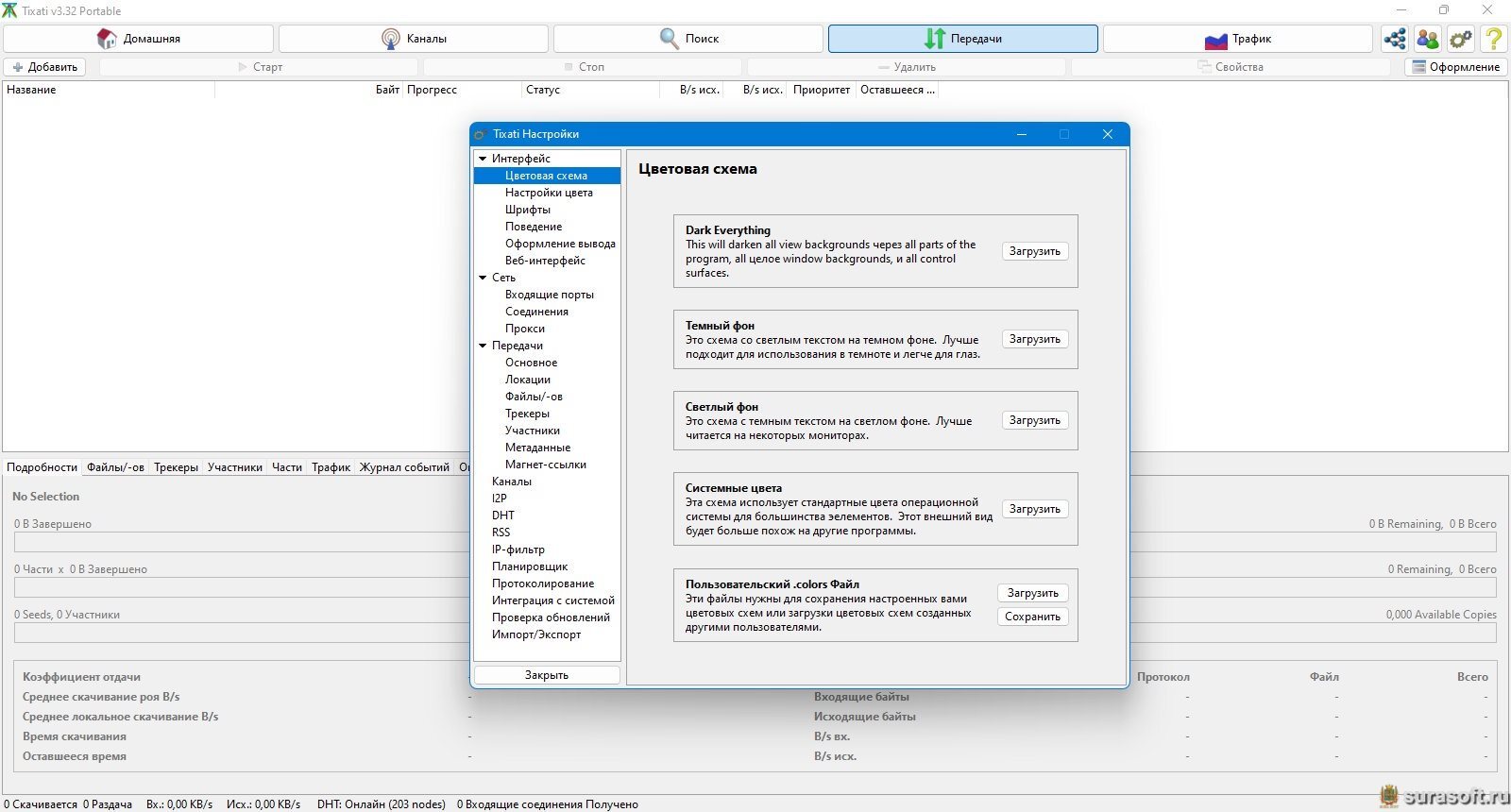Click the DHT network share icon
This screenshot has width=1511, height=812.
tap(1395, 39)
